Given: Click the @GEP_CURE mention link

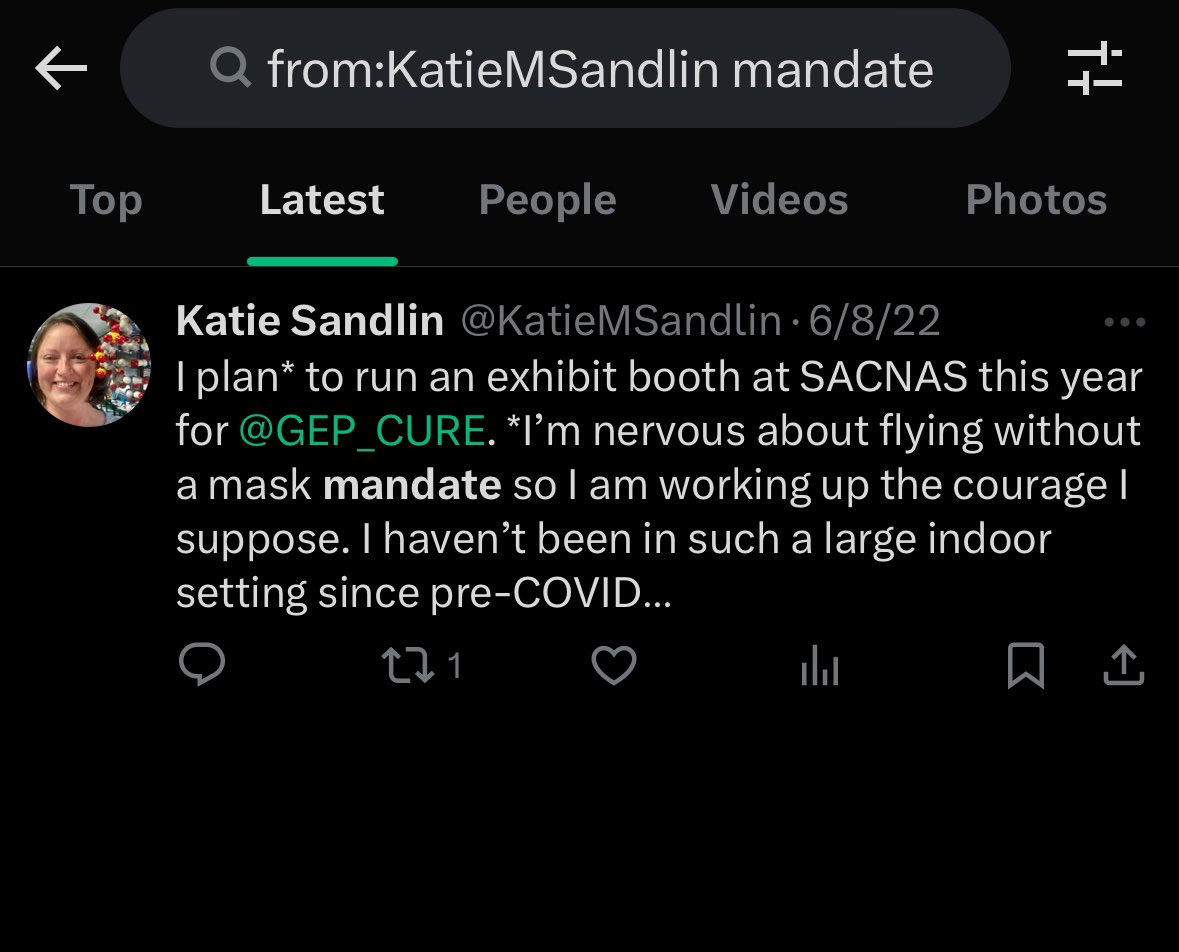Looking at the screenshot, I should tap(362, 431).
